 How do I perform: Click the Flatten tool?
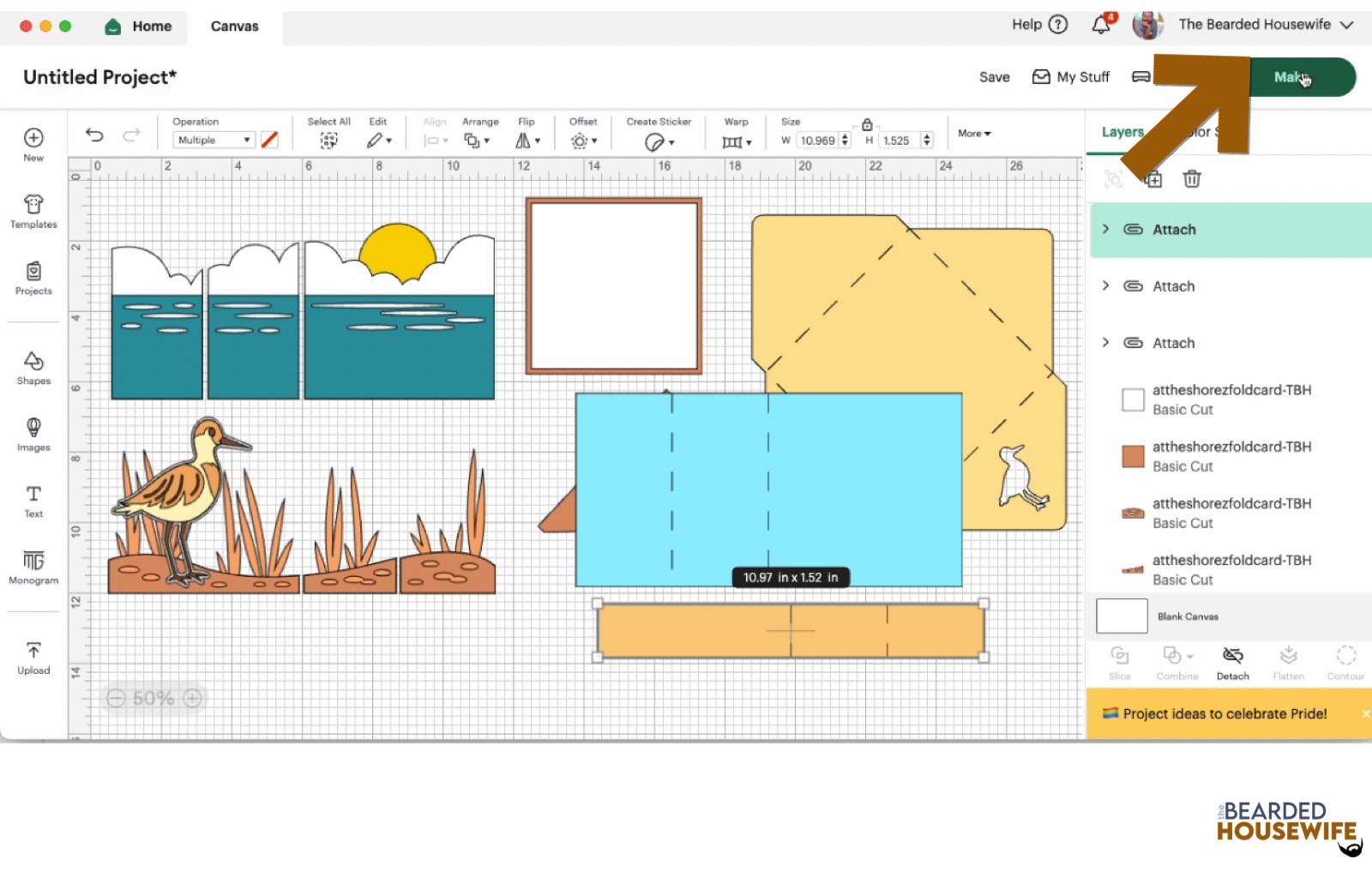coord(1289,663)
